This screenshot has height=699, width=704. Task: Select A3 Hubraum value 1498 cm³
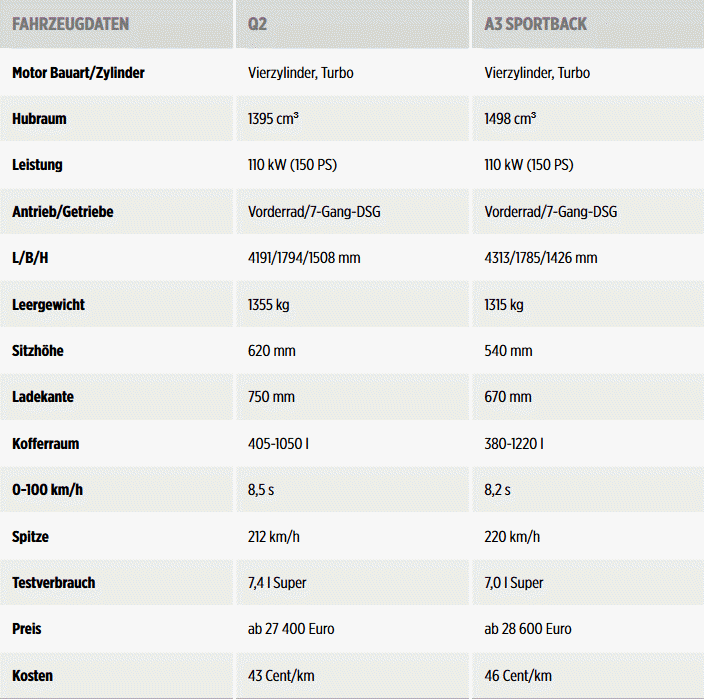510,119
